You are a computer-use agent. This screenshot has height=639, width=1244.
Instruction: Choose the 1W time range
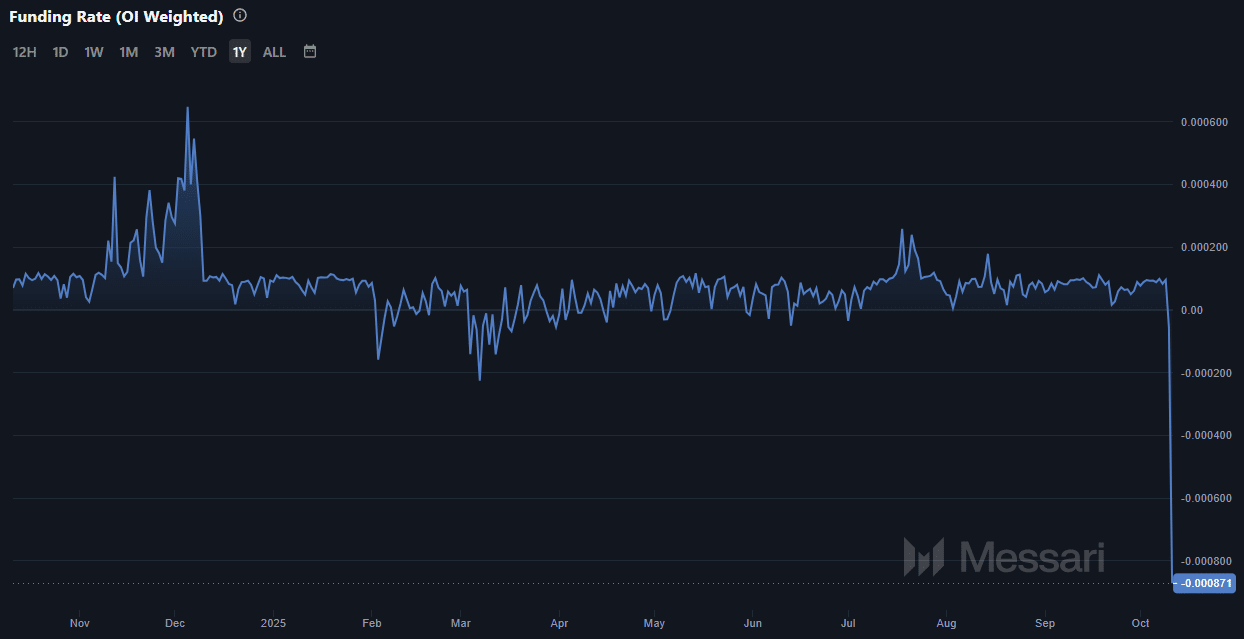93,52
